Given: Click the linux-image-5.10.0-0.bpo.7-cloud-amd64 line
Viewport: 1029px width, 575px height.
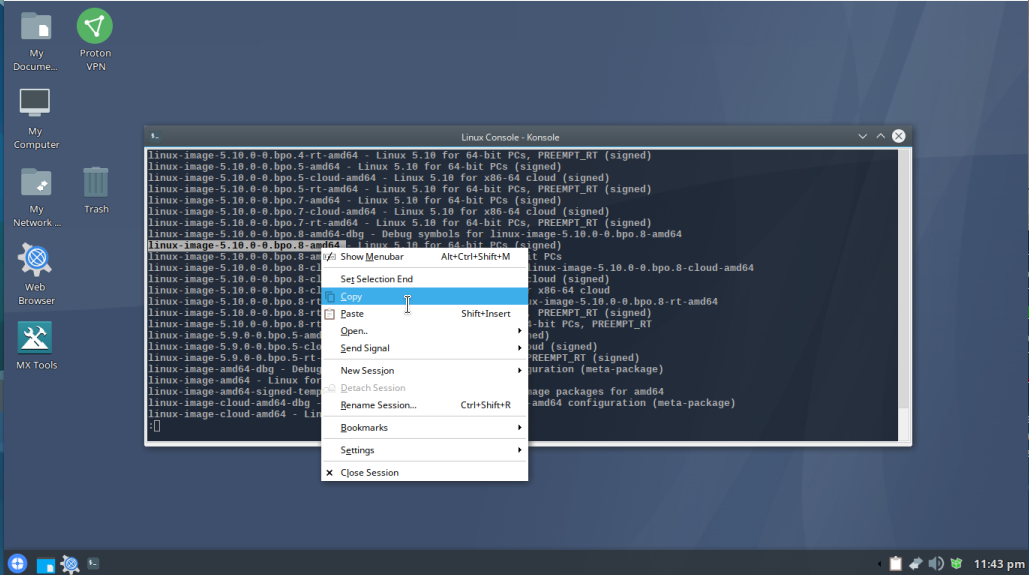Looking at the screenshot, I should point(379,212).
